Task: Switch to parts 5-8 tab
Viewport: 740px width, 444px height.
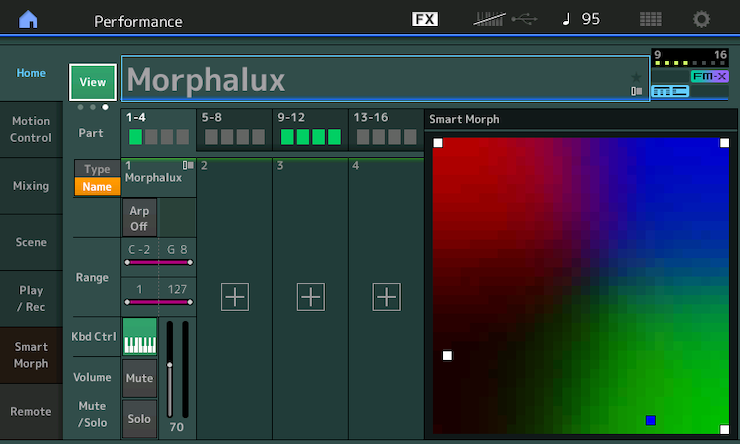Action: pyautogui.click(x=234, y=130)
